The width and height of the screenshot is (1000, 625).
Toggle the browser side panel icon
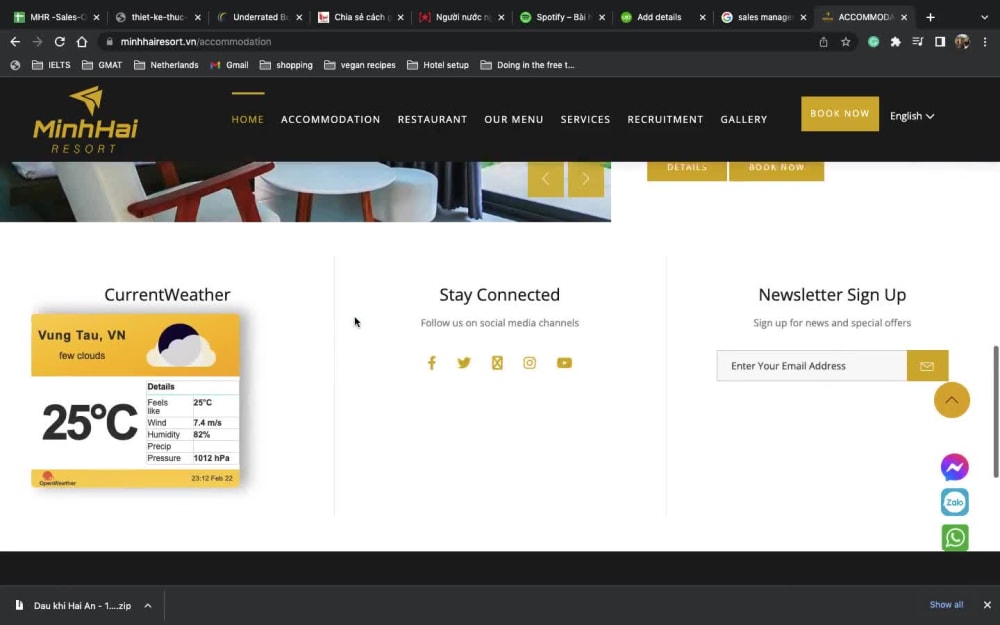939,41
